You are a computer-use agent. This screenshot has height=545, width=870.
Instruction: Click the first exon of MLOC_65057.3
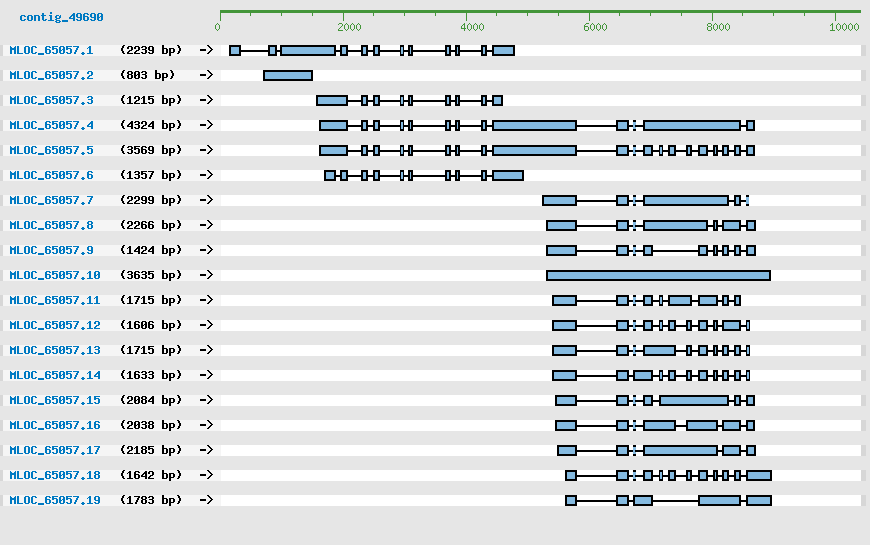(332, 100)
